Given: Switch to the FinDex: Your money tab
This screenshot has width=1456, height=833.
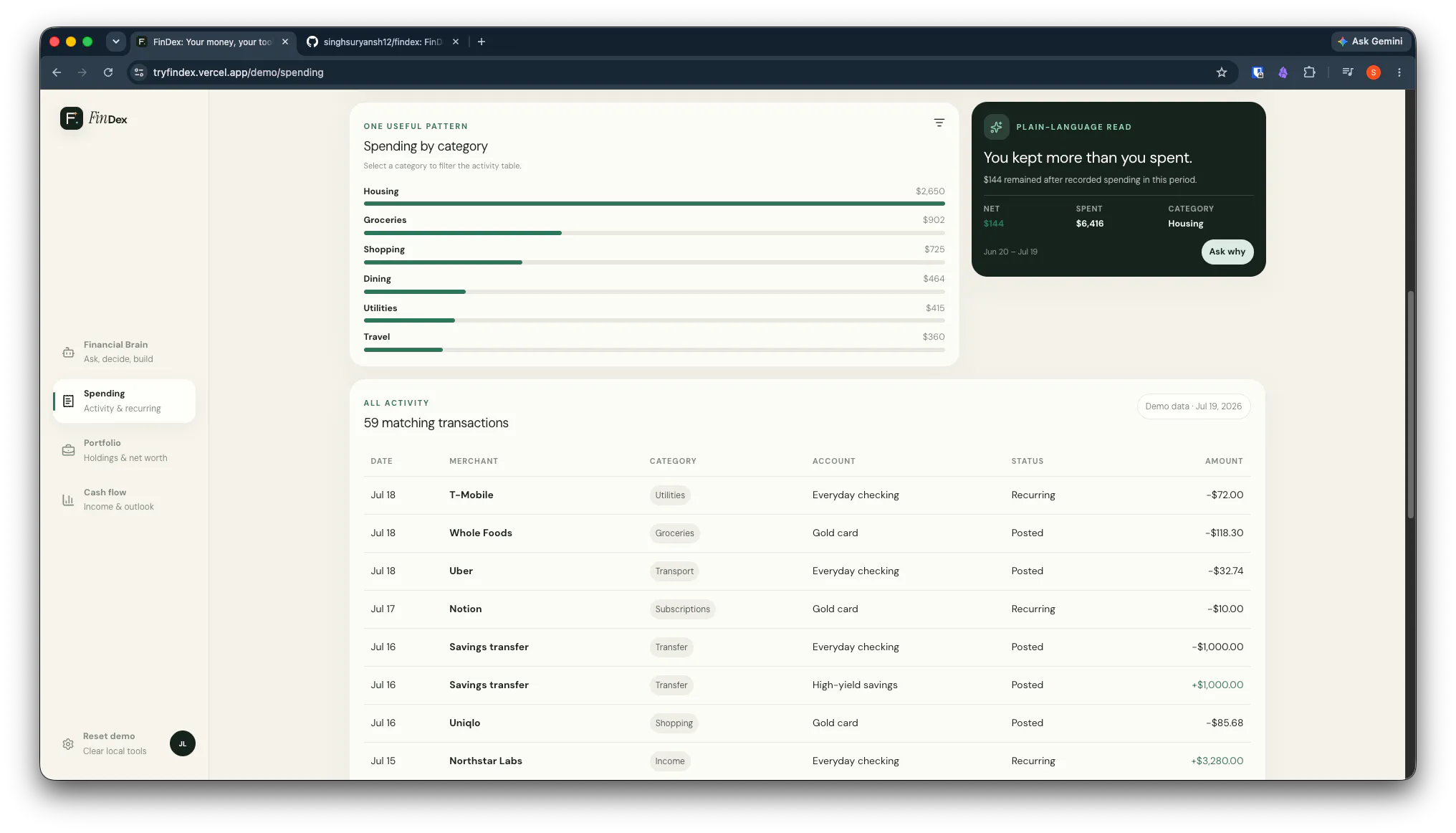Looking at the screenshot, I should [x=214, y=42].
